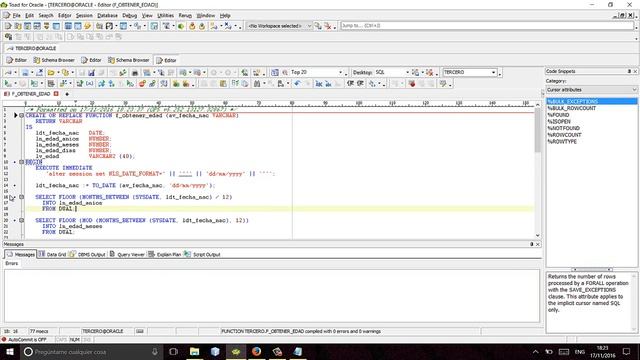Switch to the Query Viewer tab
The image size is (640, 360).
click(127, 254)
